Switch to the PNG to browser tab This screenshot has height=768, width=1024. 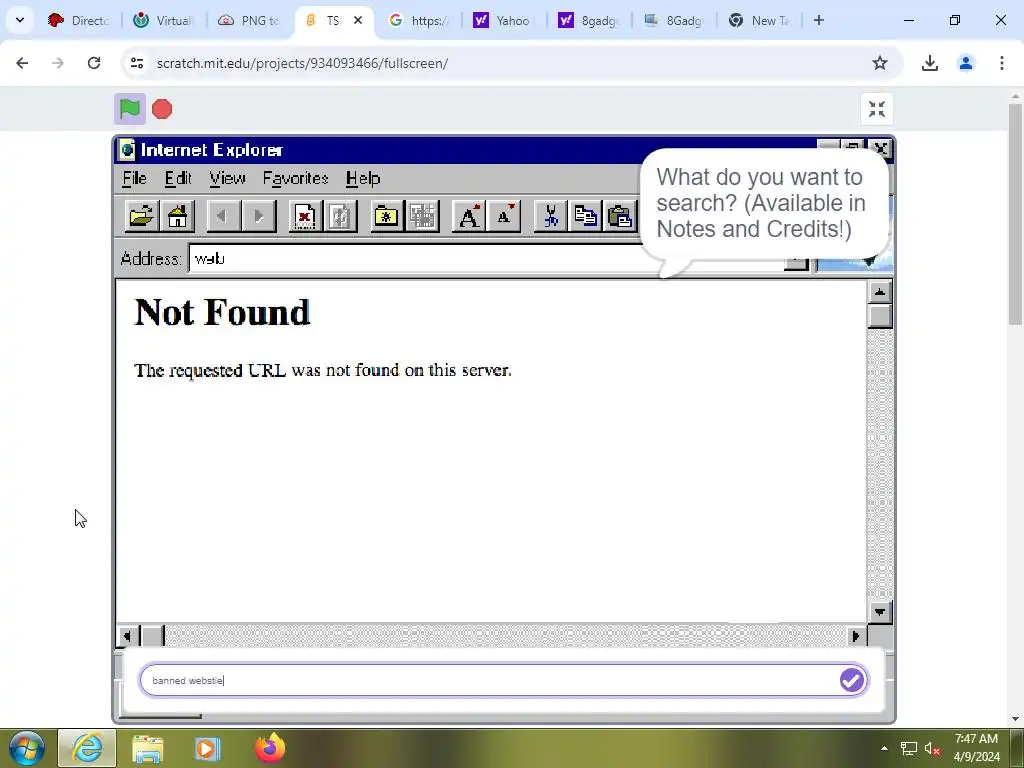(x=249, y=21)
